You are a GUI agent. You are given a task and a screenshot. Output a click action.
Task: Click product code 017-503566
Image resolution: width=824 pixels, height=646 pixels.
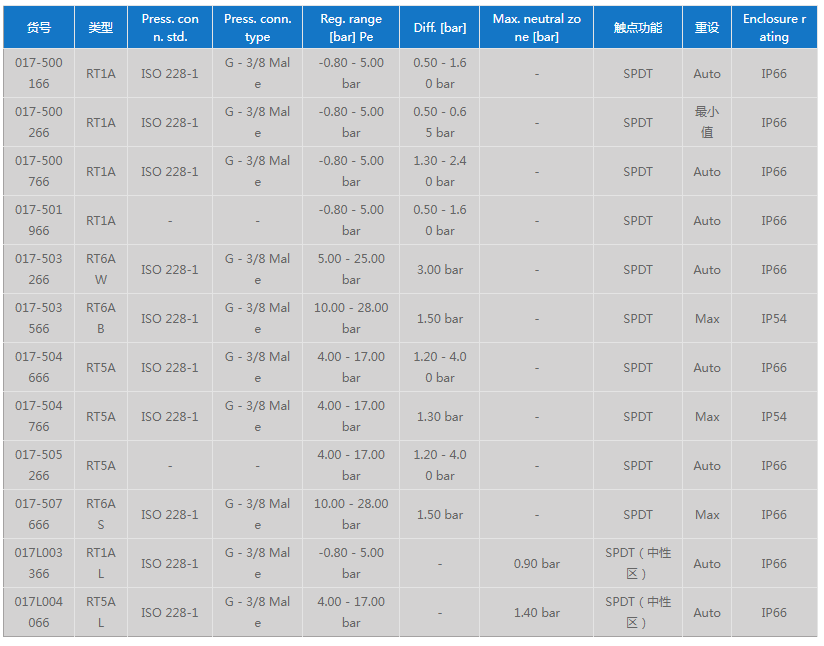(x=39, y=318)
